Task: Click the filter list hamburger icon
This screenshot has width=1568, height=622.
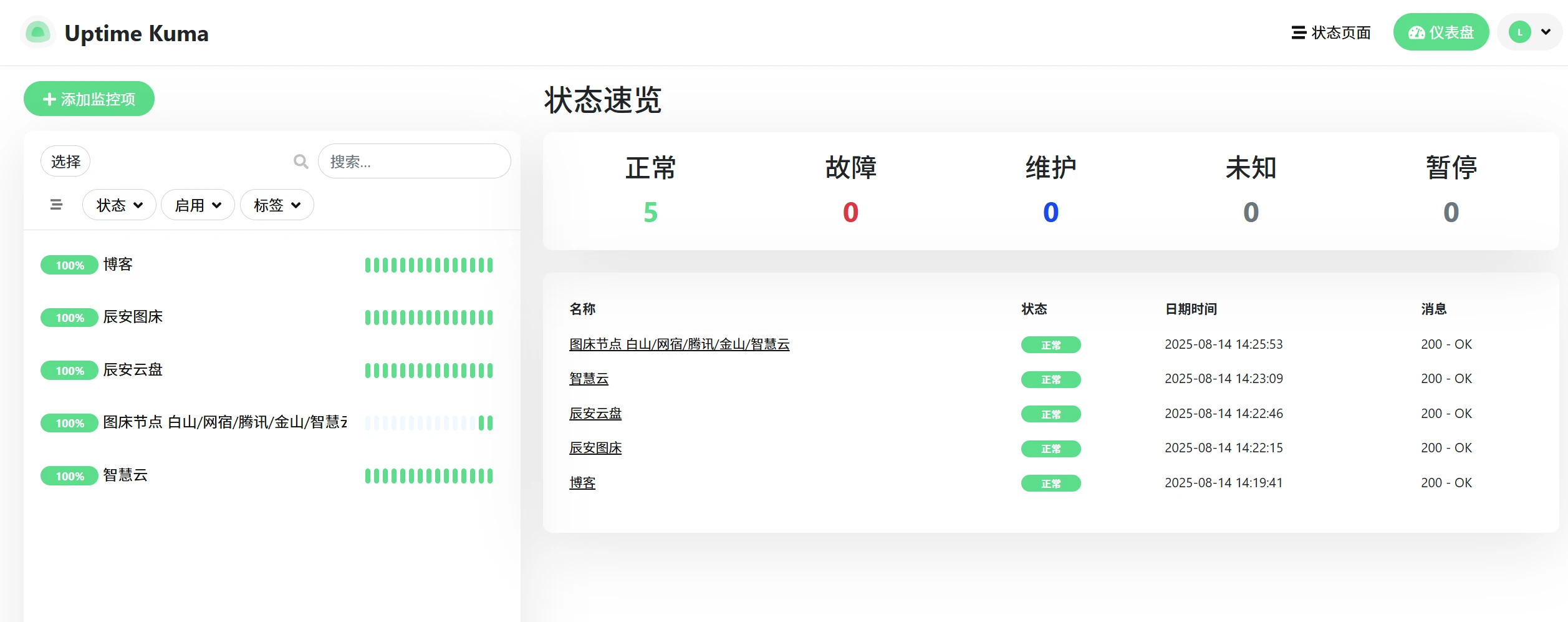Action: pyautogui.click(x=56, y=205)
